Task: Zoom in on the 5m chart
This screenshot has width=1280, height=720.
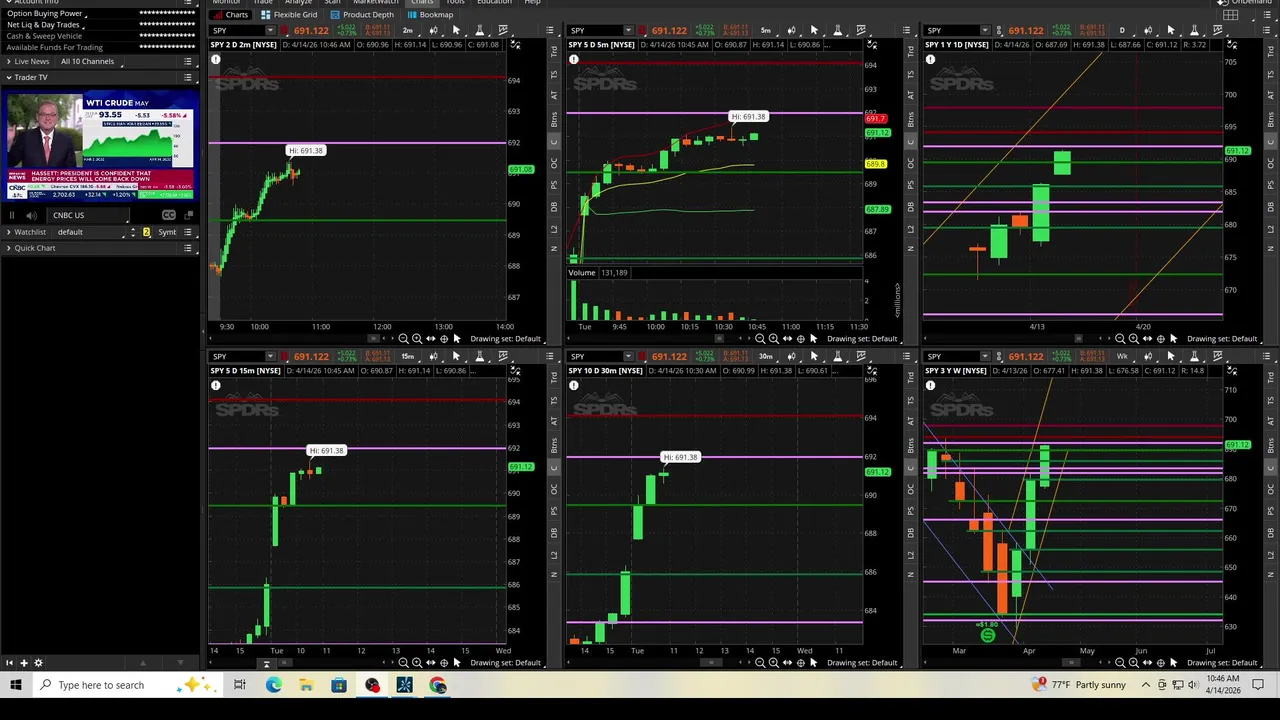Action: point(773,338)
